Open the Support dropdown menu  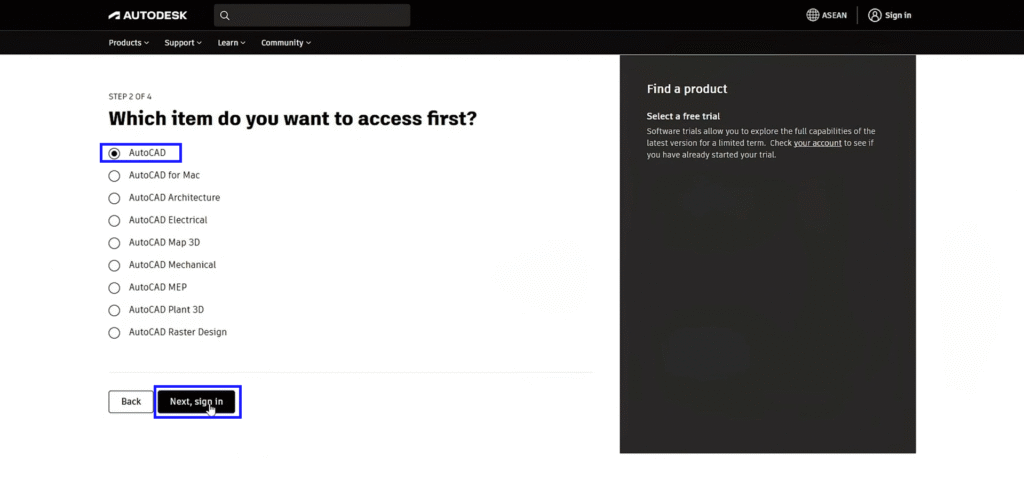182,43
